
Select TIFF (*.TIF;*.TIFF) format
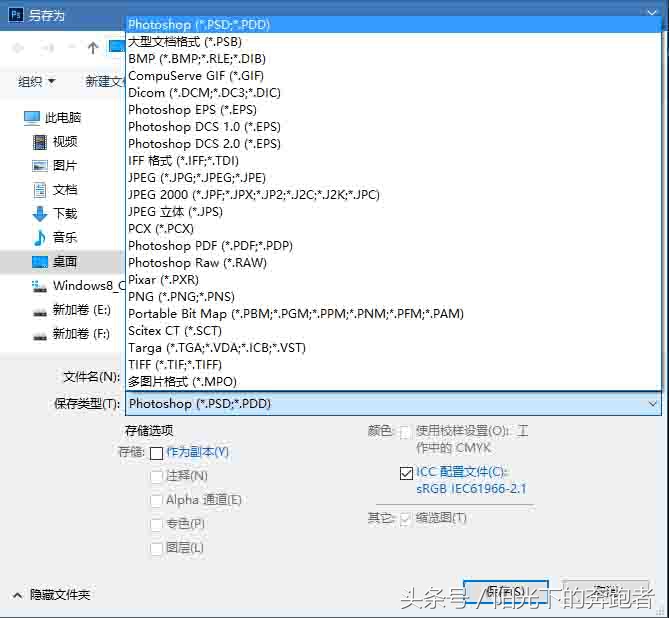pos(393,365)
